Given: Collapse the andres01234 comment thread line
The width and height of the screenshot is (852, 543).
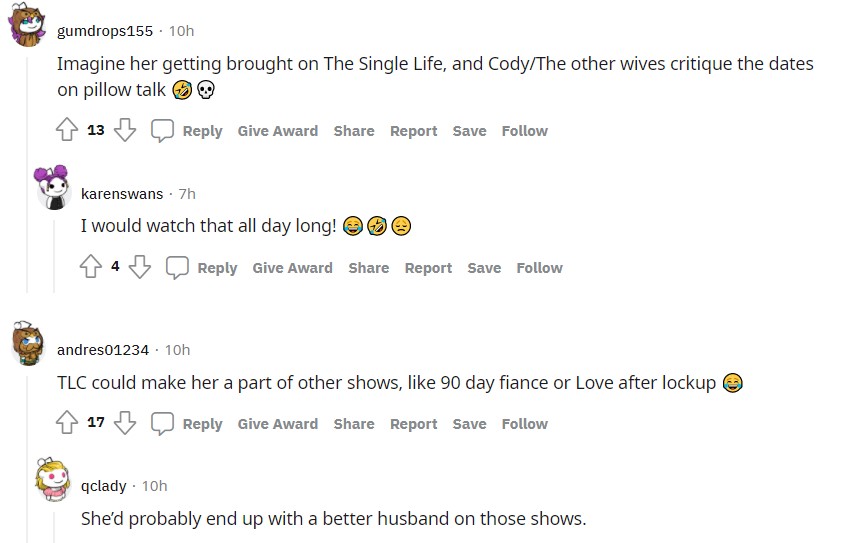Looking at the screenshot, I should coord(27,460).
